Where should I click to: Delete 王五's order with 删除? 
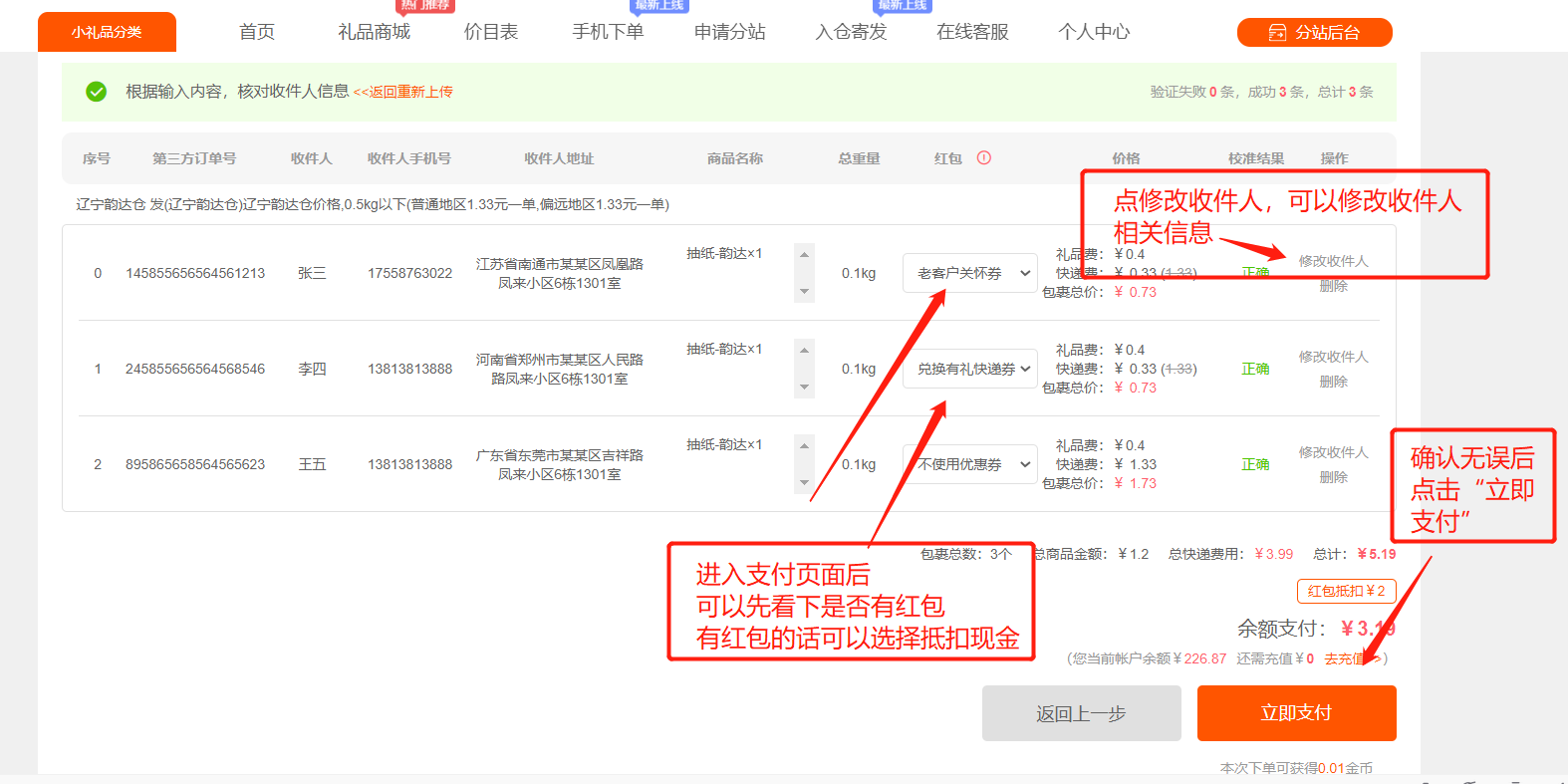pos(1333,477)
